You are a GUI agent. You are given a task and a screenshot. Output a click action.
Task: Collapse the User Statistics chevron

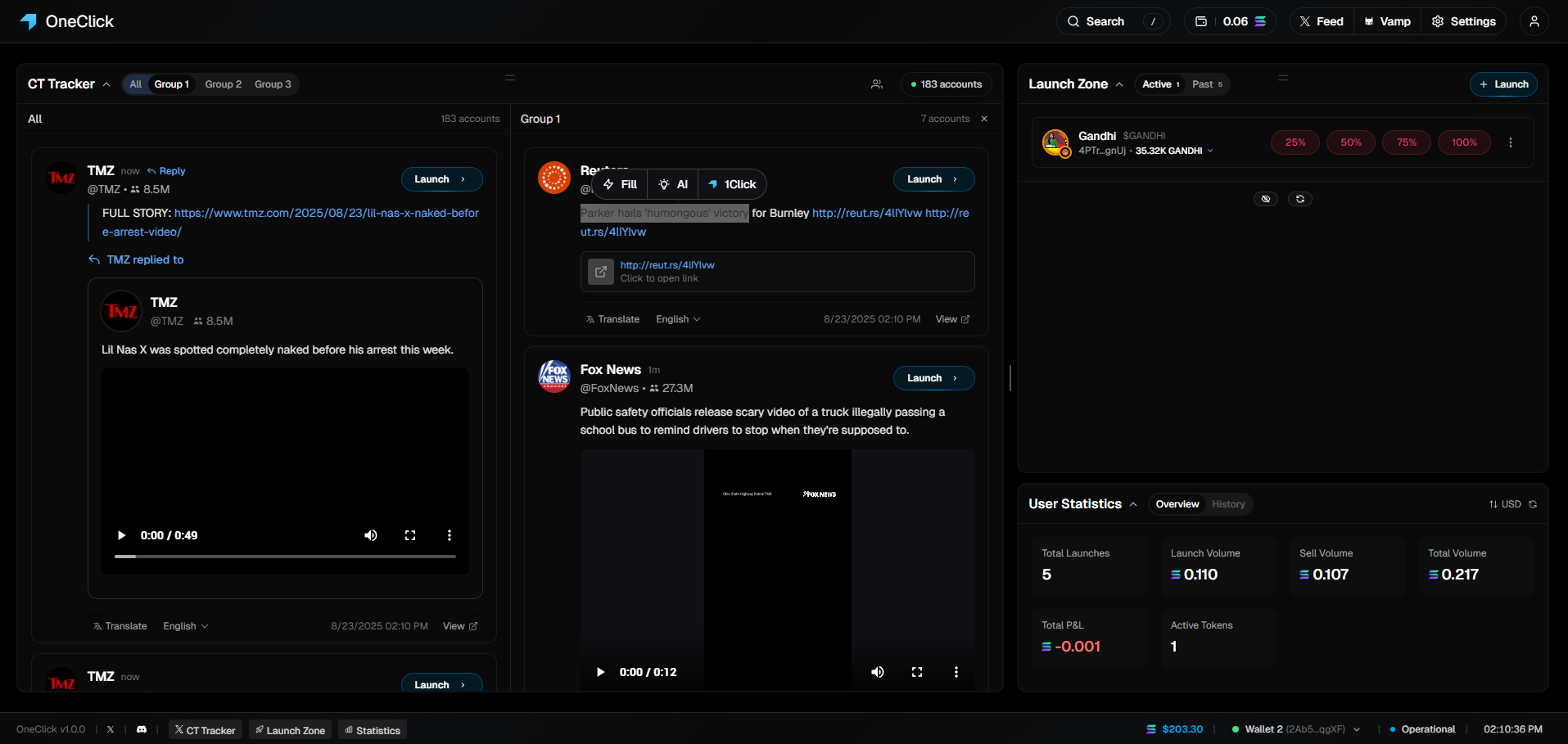click(x=1133, y=504)
